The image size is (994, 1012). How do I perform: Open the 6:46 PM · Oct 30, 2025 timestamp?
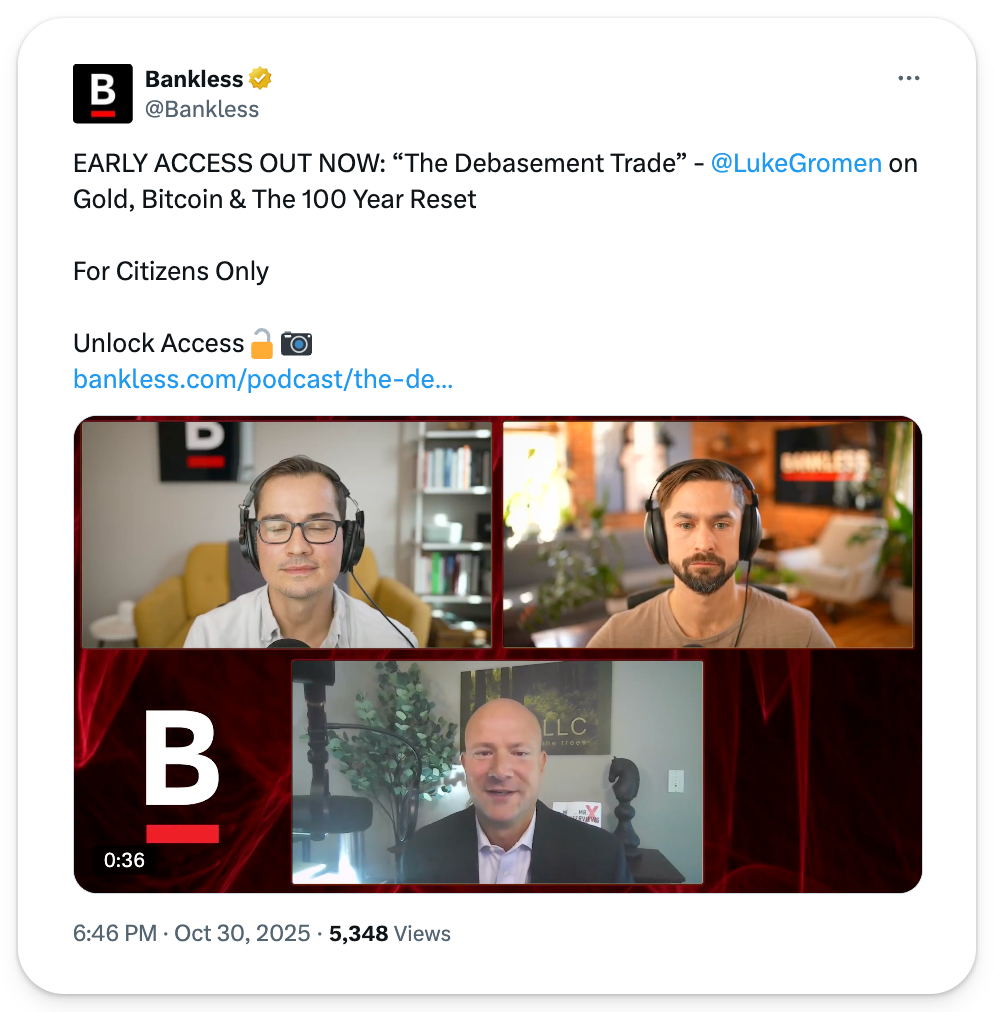tap(191, 933)
